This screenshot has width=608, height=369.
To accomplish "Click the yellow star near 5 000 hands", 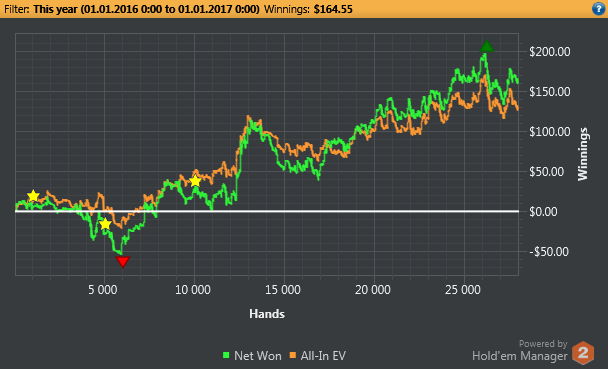I will tap(105, 224).
